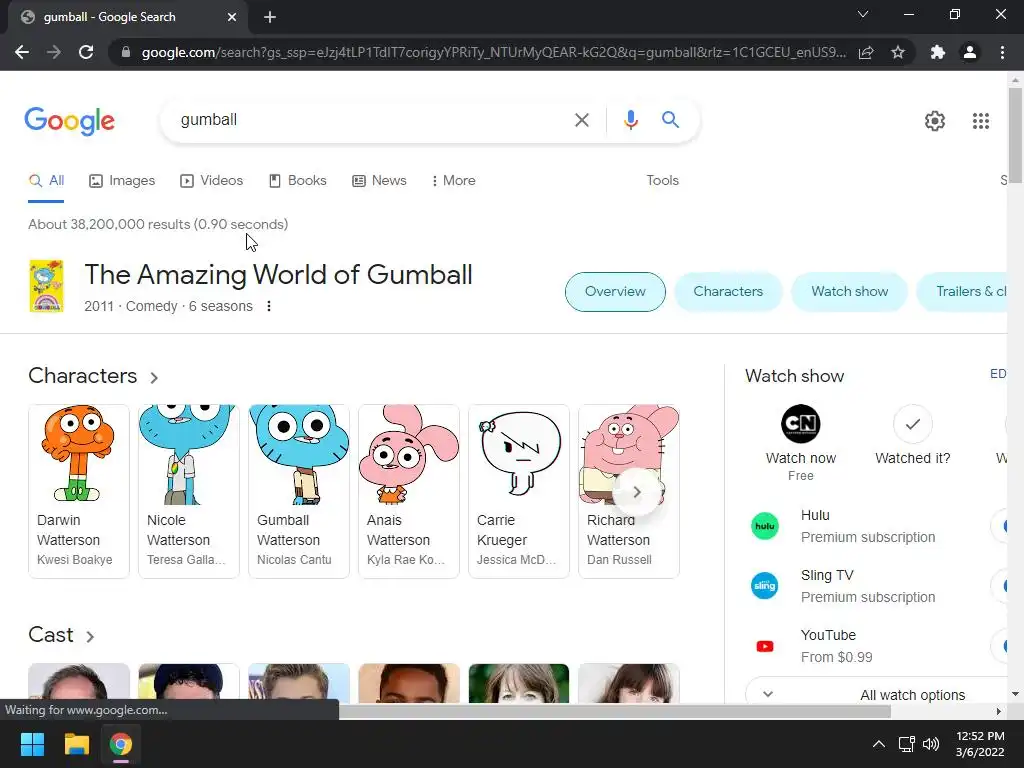Open Anais Watterson character card

409,491
